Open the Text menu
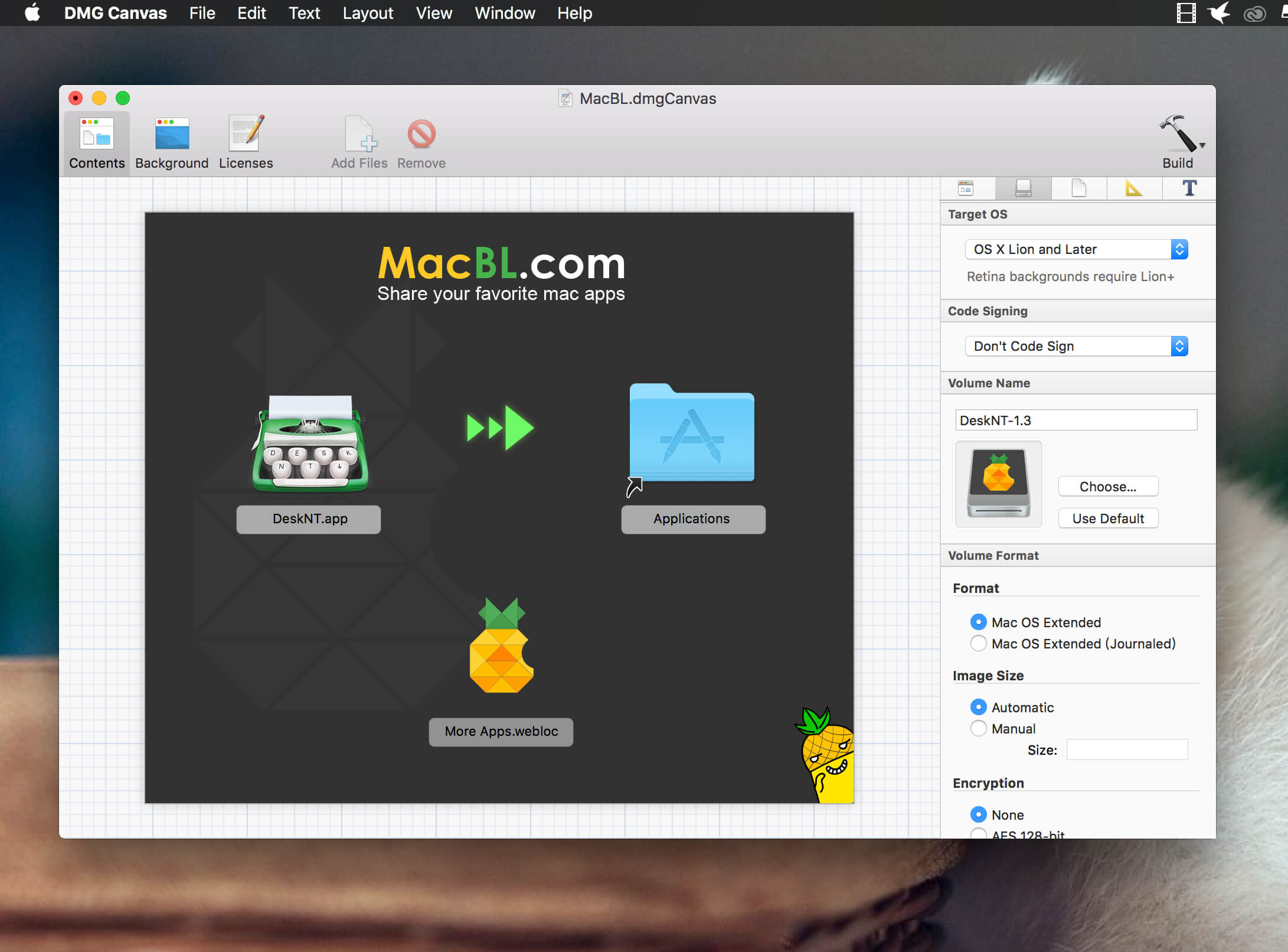This screenshot has height=952, width=1288. (x=304, y=13)
